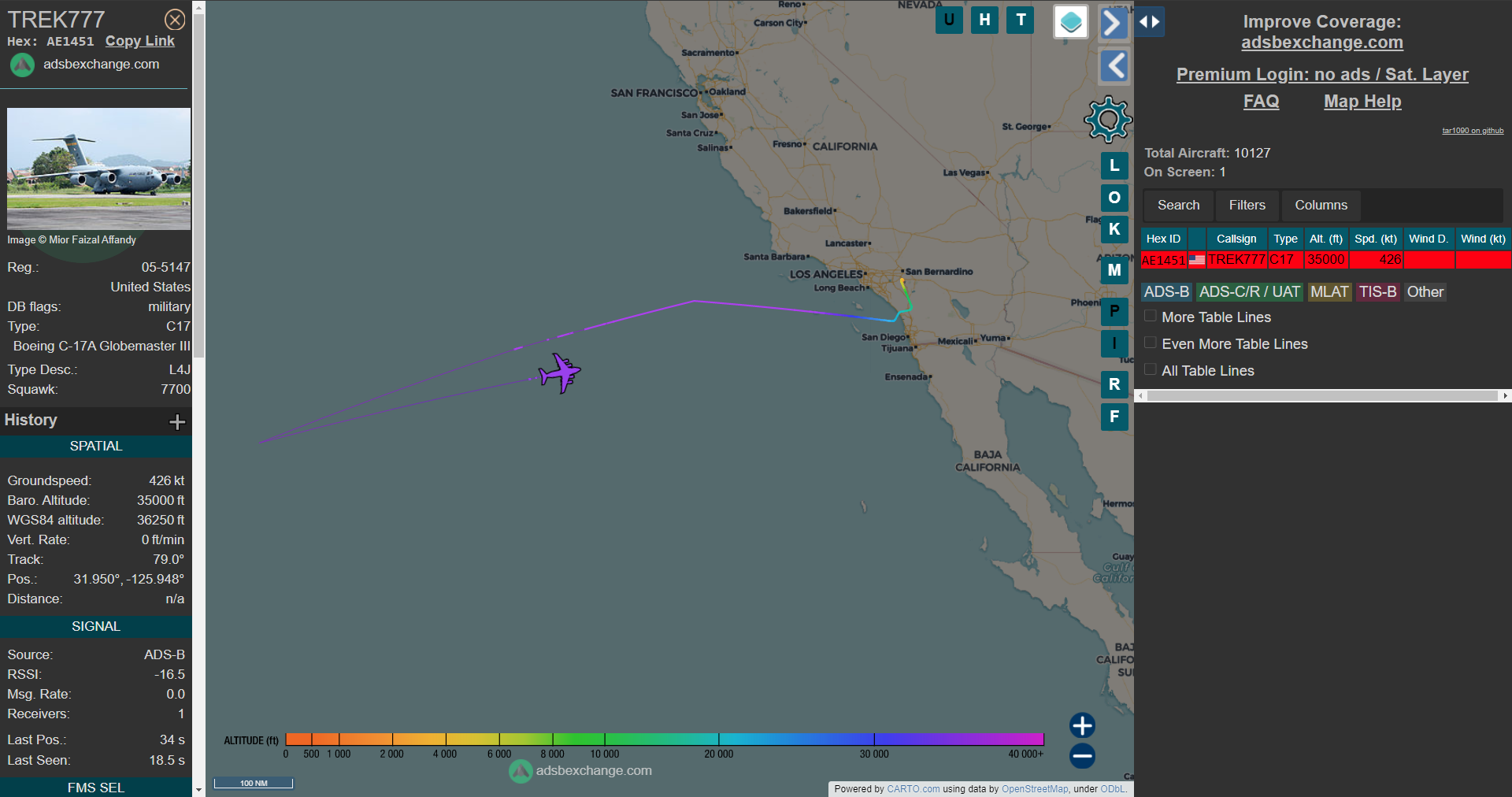The width and height of the screenshot is (1512, 797).
Task: Toggle the sidebar expand arrows button
Action: (1150, 22)
